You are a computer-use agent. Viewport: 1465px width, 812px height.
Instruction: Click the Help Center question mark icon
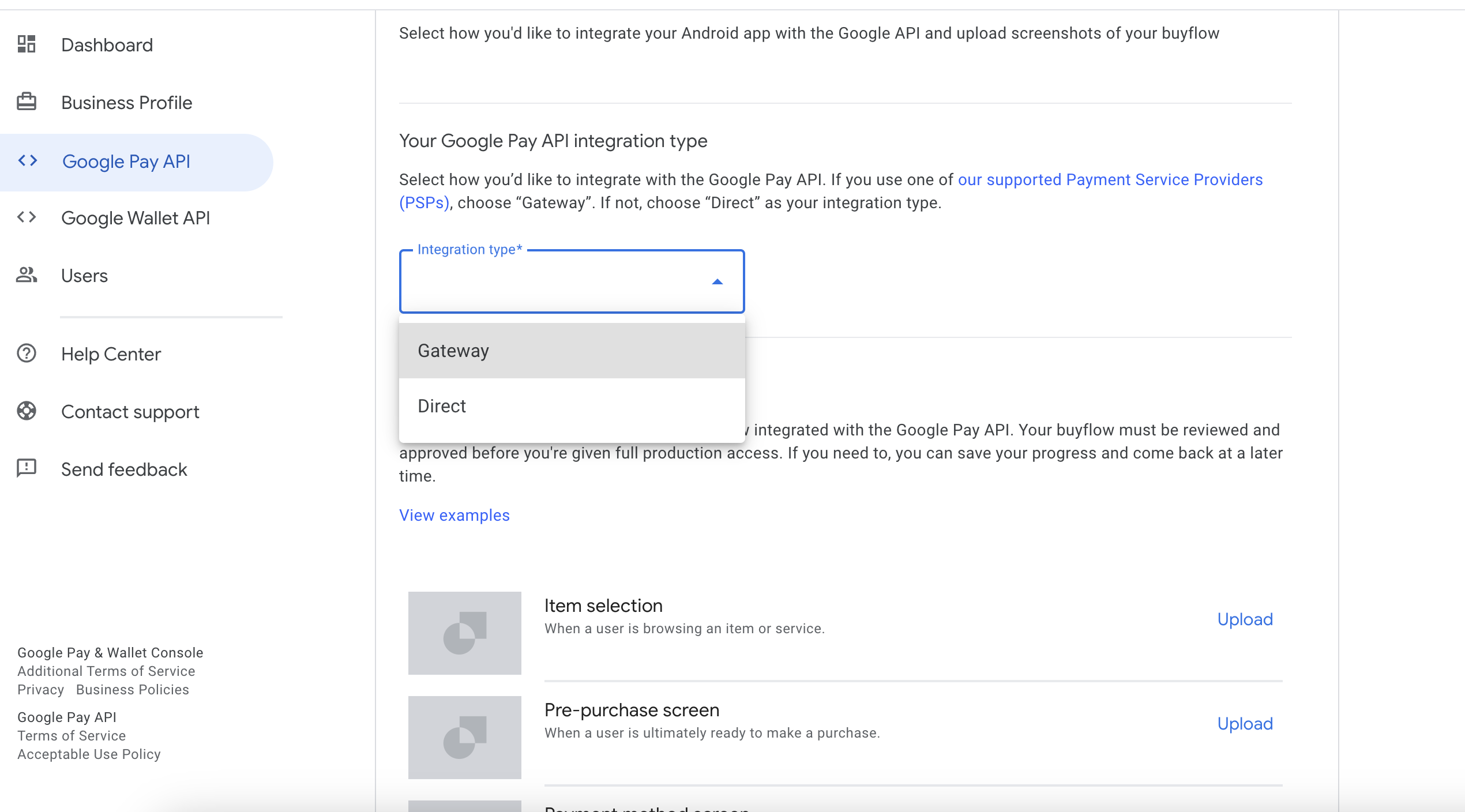click(27, 354)
